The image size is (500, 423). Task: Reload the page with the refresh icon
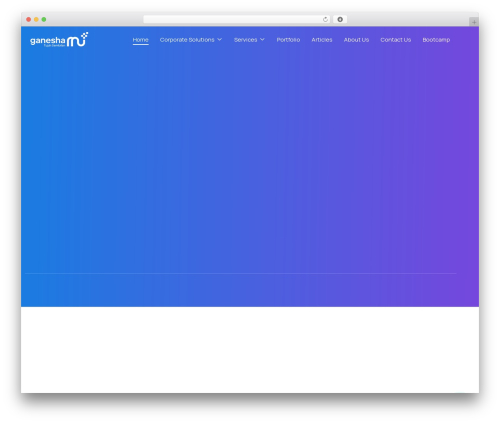(325, 20)
